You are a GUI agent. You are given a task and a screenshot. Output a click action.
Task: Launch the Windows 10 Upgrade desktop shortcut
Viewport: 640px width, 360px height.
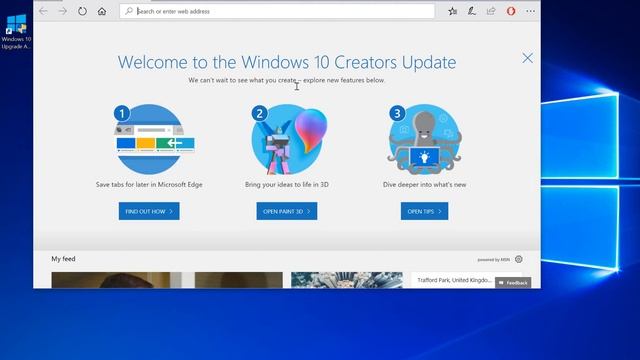click(16, 32)
